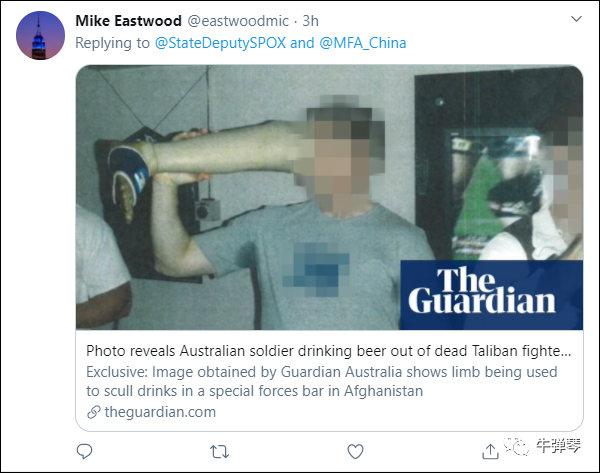The height and width of the screenshot is (473, 600).
Task: Visit the theguardian.com source link
Action: [160, 412]
